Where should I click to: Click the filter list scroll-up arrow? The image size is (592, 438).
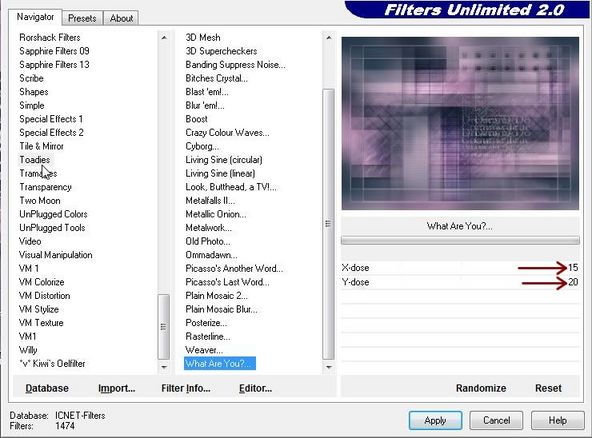pos(329,37)
